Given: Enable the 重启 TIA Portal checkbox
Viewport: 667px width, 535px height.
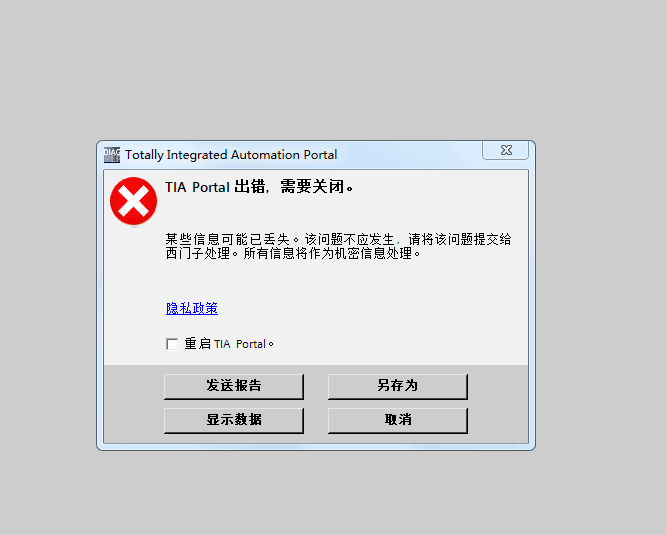Looking at the screenshot, I should 172,344.
